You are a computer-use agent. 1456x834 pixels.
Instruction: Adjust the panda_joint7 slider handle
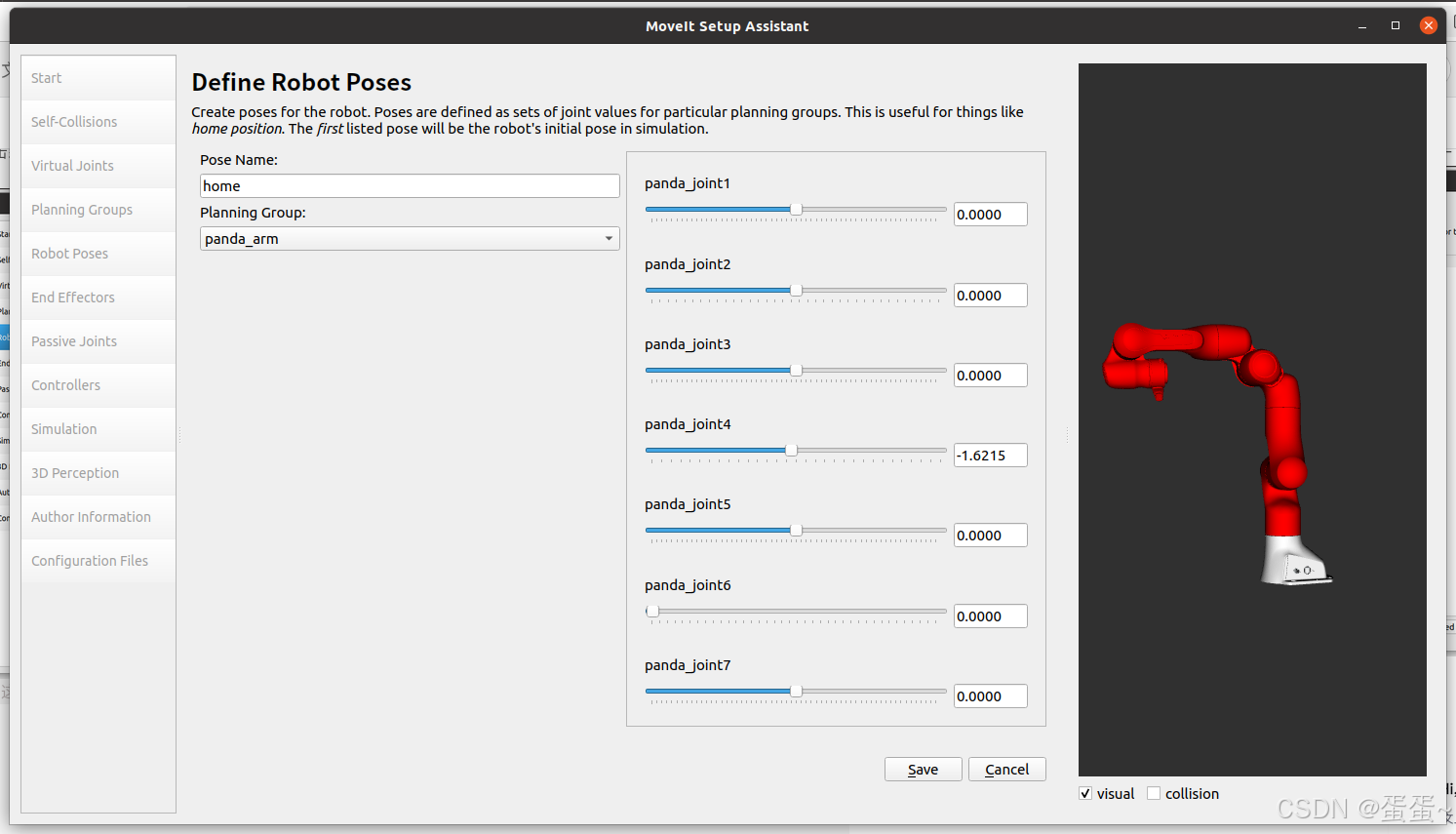[797, 692]
